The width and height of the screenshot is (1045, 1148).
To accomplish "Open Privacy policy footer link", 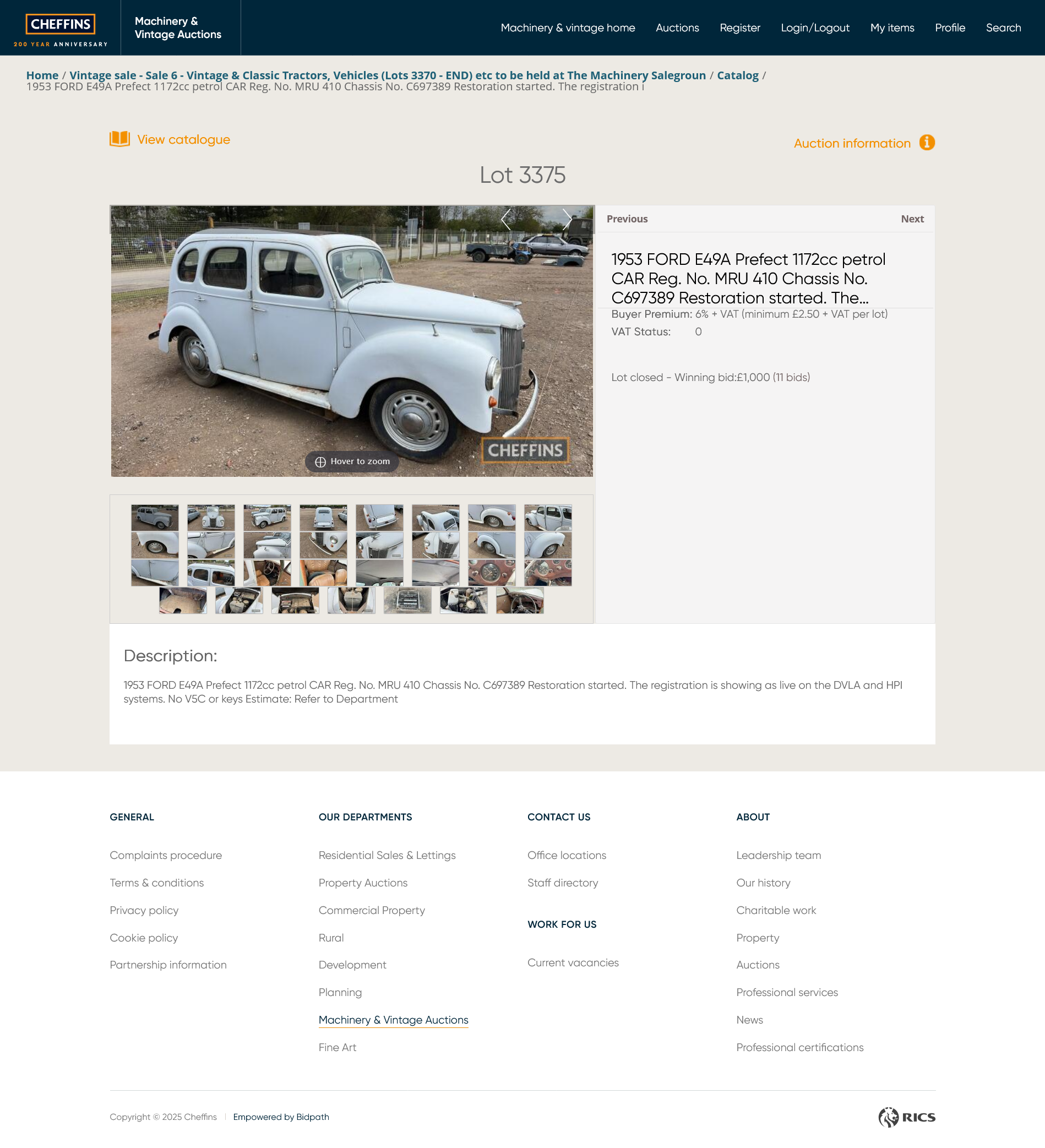I will pos(144,910).
